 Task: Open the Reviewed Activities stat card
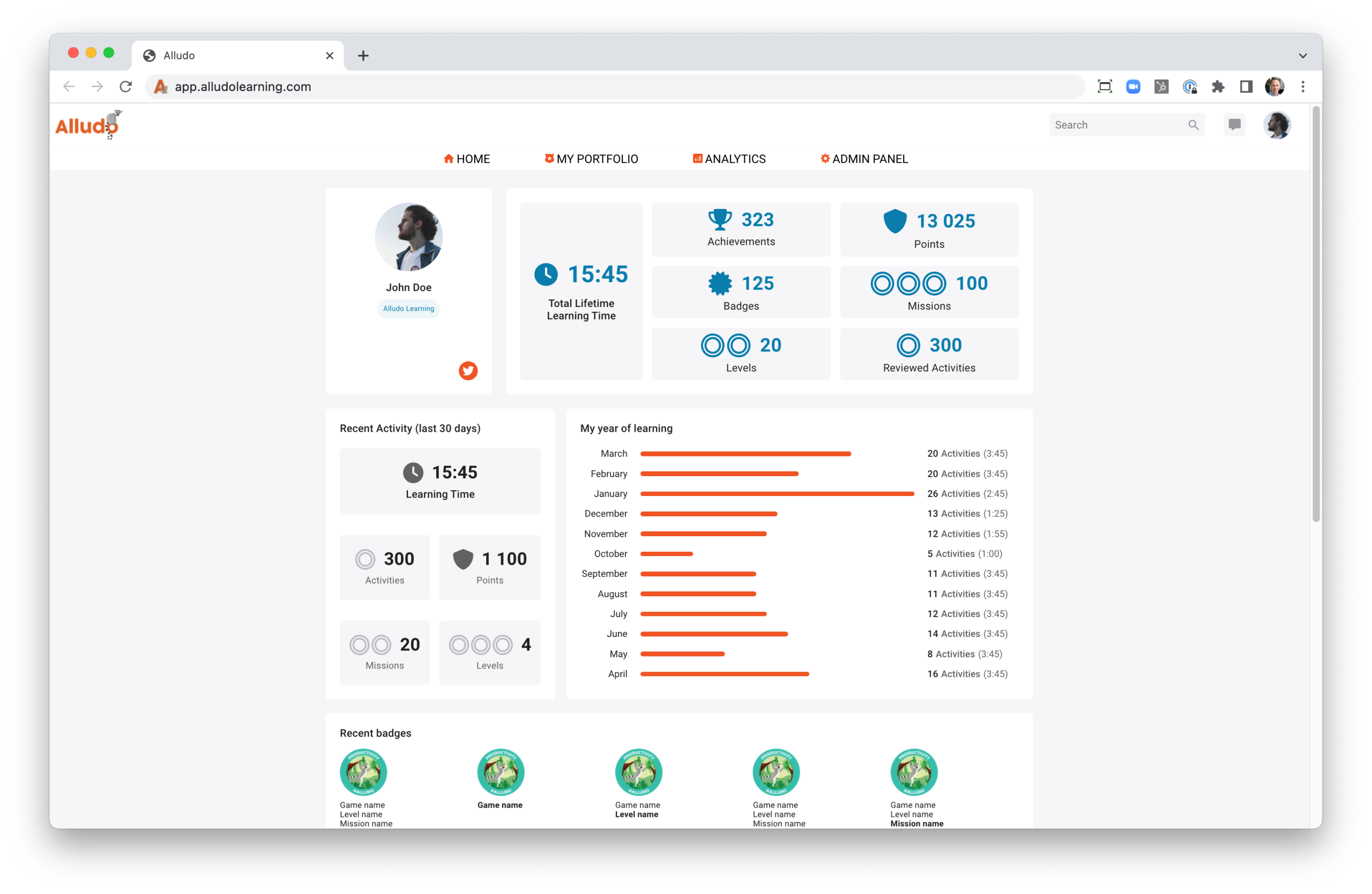tap(929, 354)
